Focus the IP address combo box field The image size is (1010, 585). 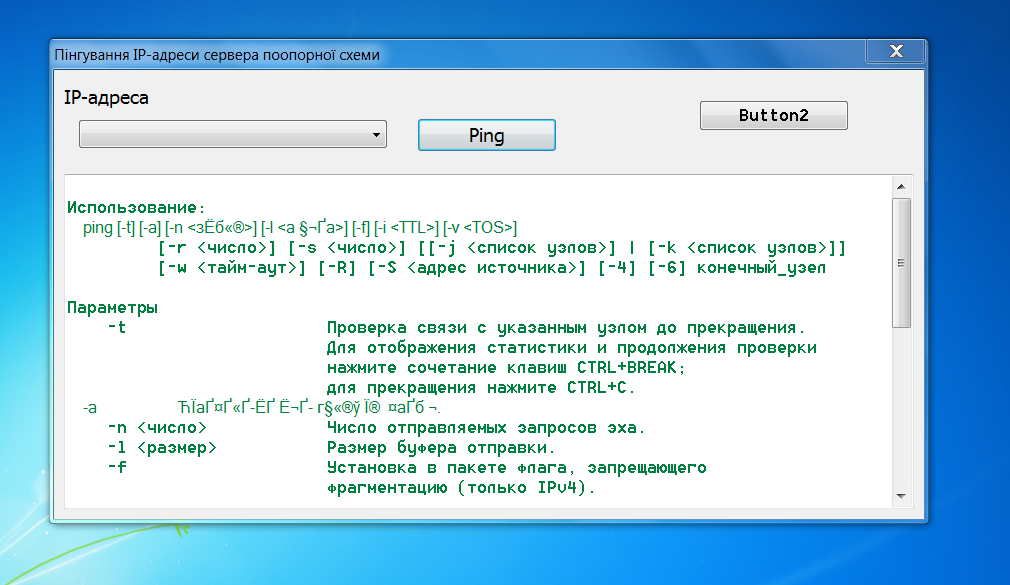coord(233,134)
